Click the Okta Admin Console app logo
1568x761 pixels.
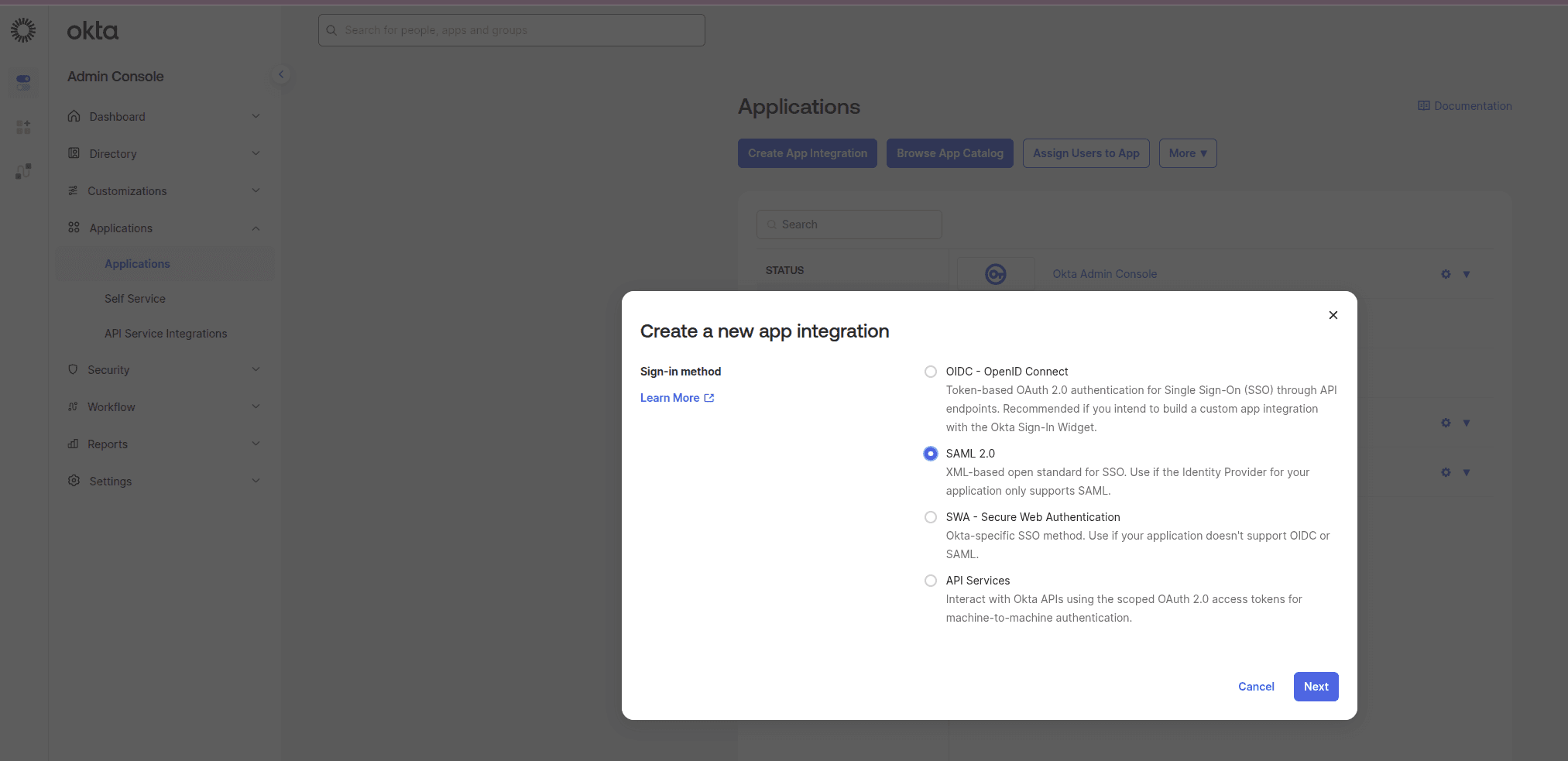coord(996,274)
